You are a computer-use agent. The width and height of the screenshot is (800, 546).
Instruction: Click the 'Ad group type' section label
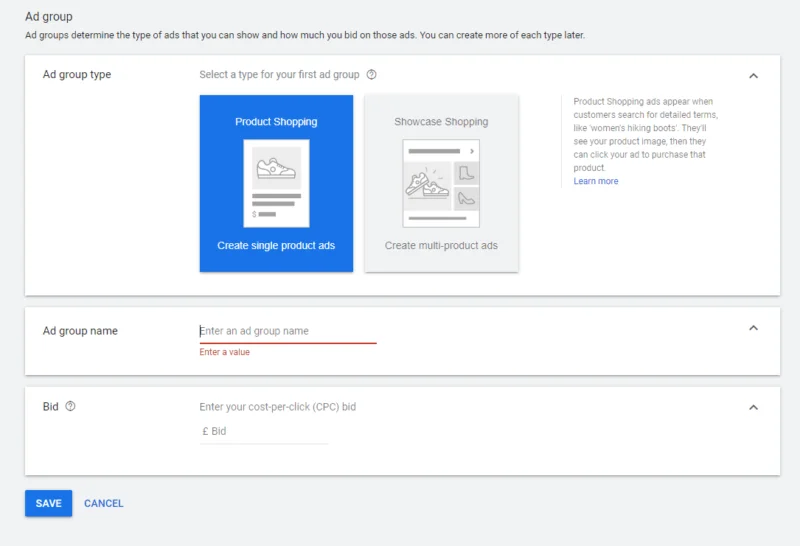click(x=77, y=75)
